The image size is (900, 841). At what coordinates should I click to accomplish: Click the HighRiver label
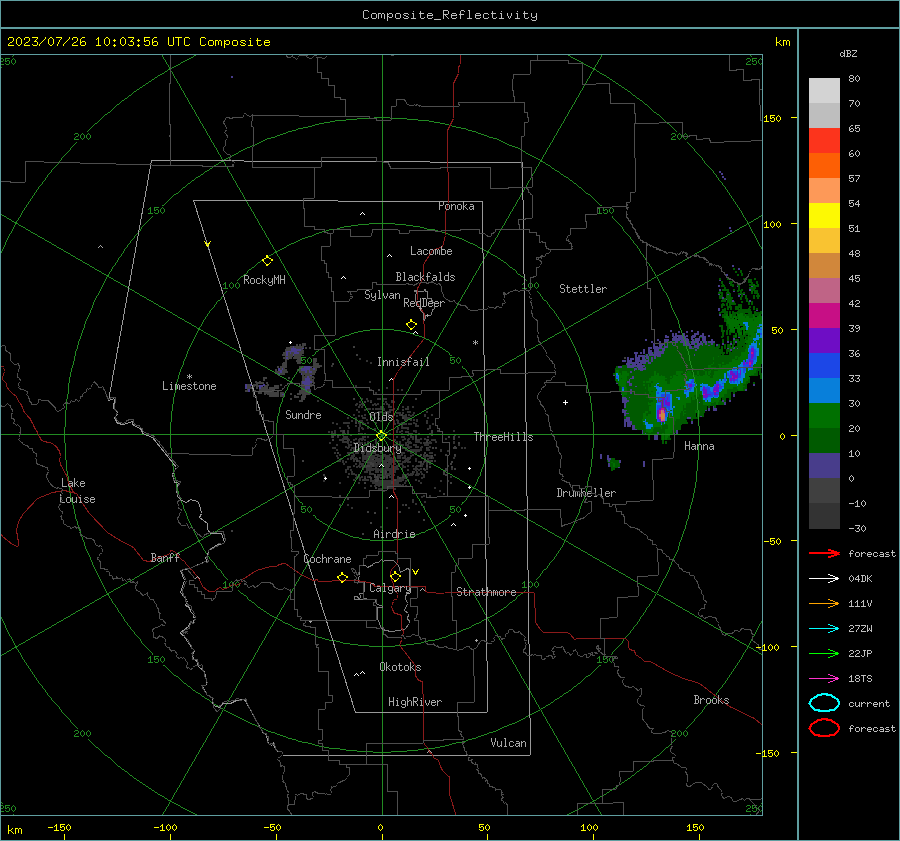[x=415, y=702]
